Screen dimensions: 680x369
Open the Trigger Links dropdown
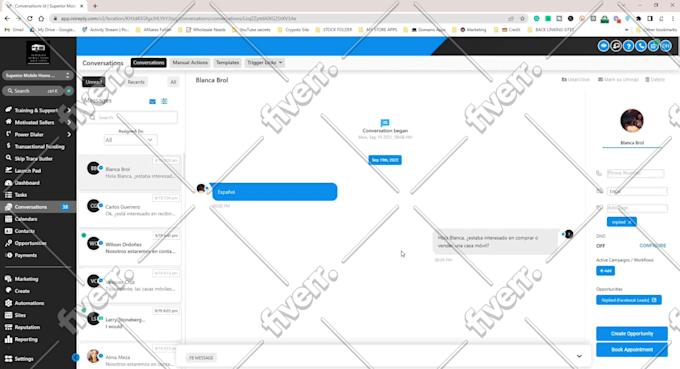coord(265,63)
